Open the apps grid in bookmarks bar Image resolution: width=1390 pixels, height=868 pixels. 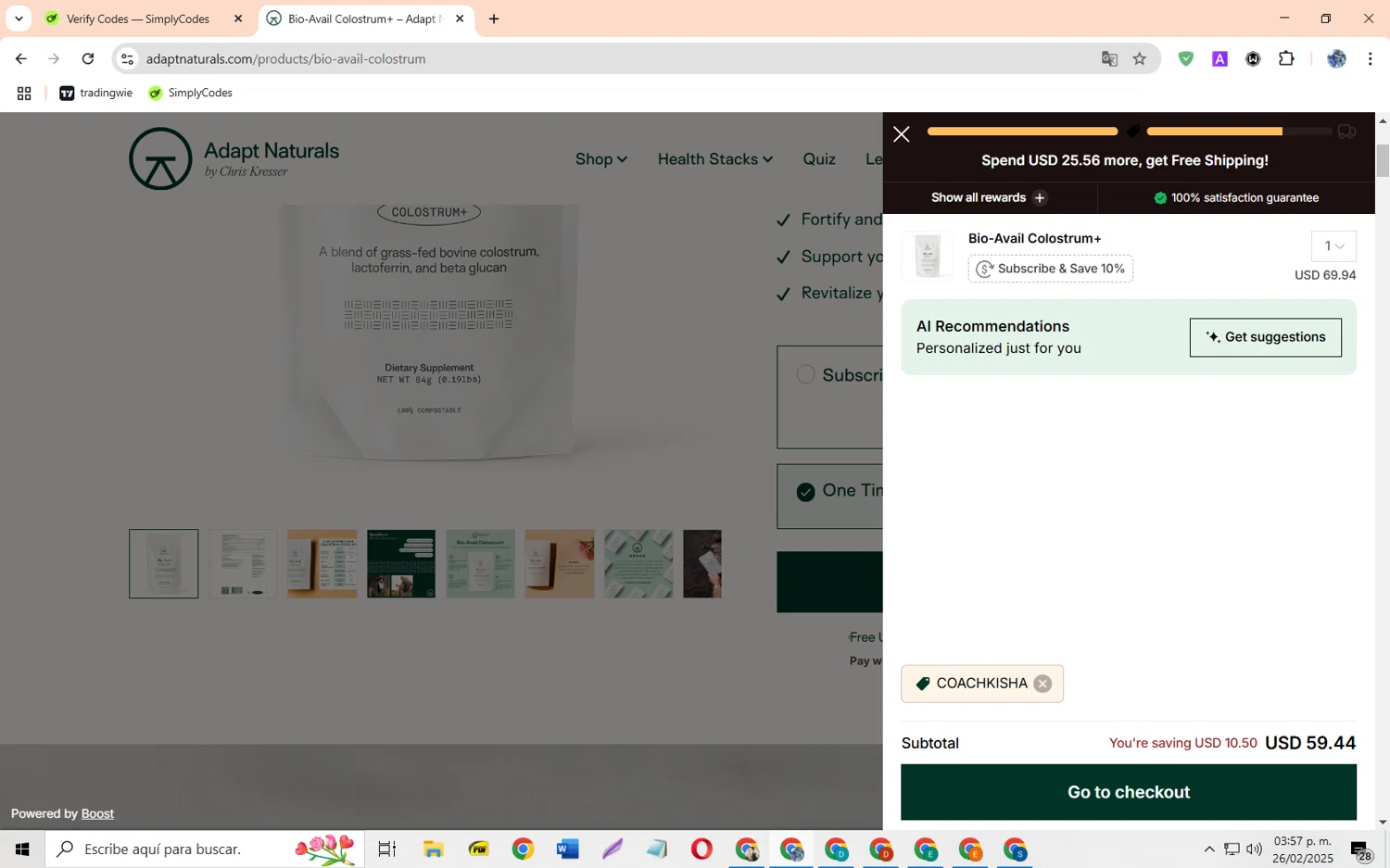(24, 93)
